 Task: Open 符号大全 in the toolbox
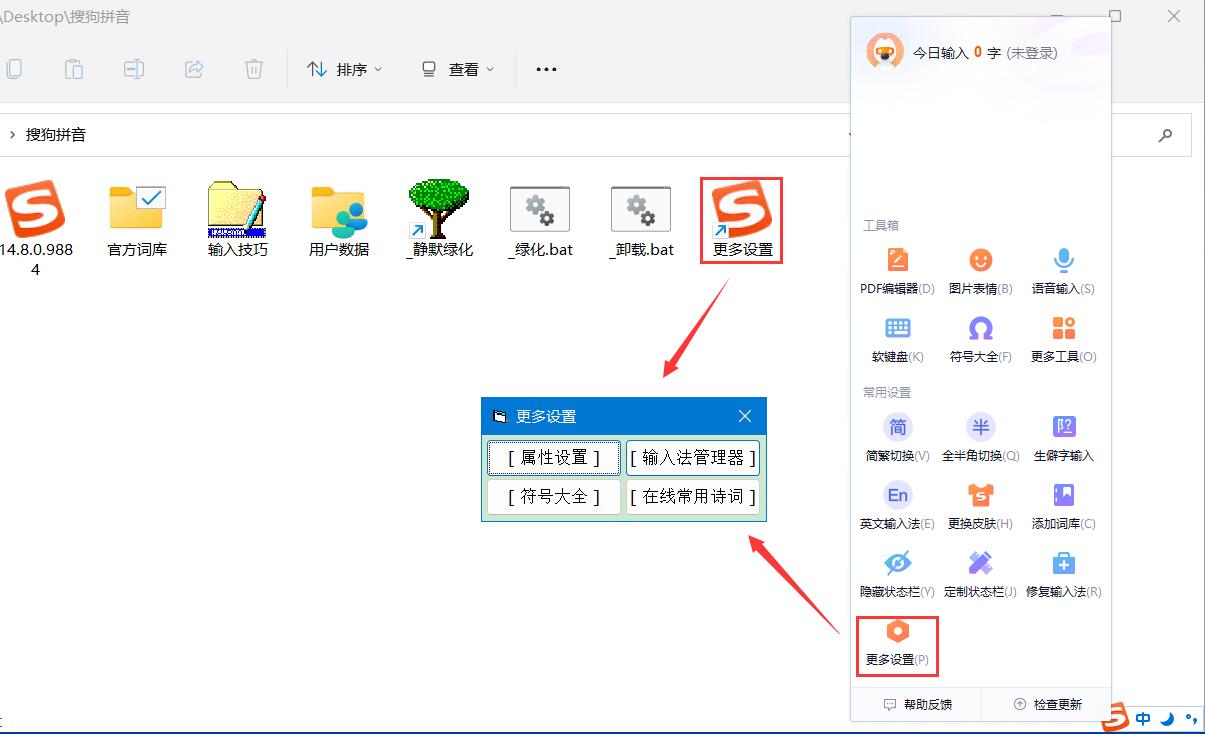pos(980,330)
